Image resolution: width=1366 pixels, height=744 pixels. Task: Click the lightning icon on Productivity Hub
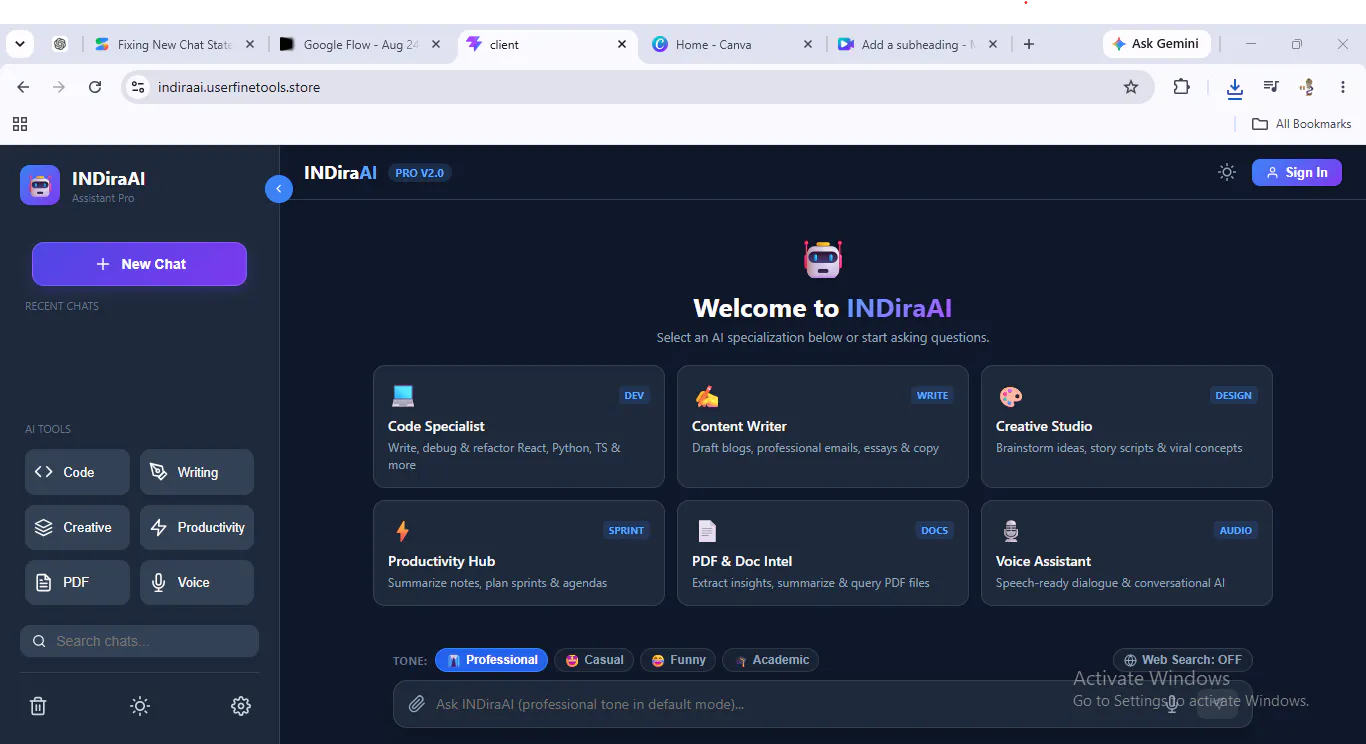403,531
